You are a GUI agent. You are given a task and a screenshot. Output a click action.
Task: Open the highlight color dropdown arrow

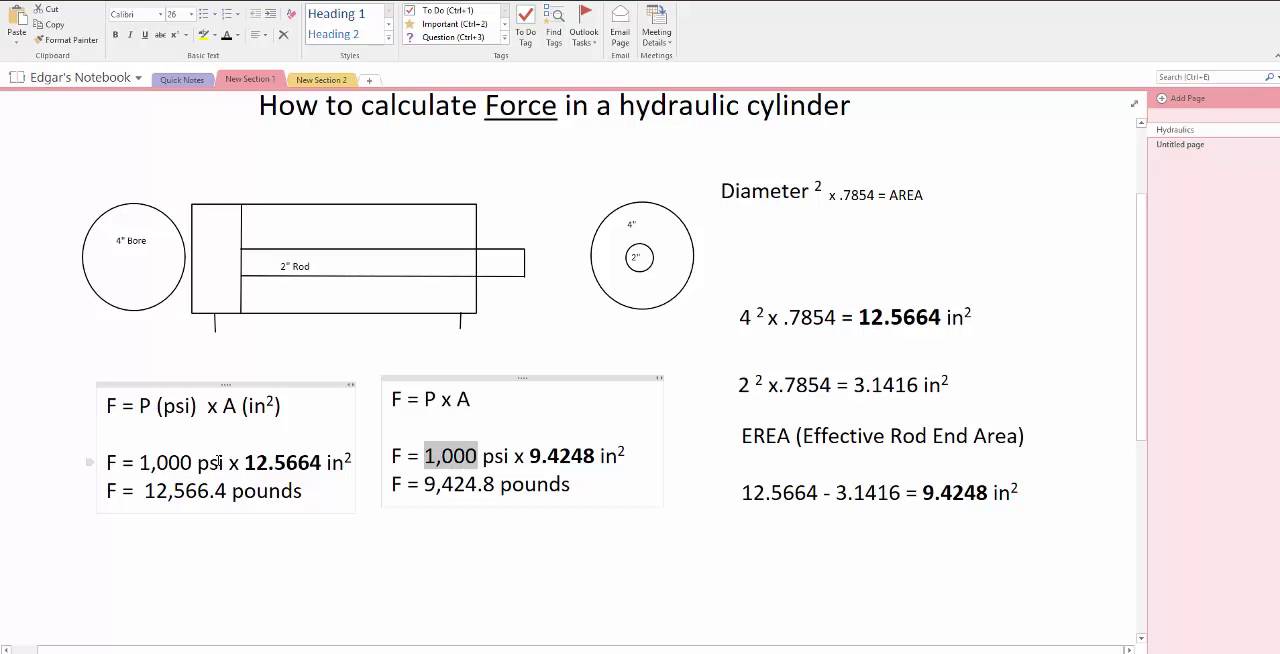pyautogui.click(x=214, y=35)
